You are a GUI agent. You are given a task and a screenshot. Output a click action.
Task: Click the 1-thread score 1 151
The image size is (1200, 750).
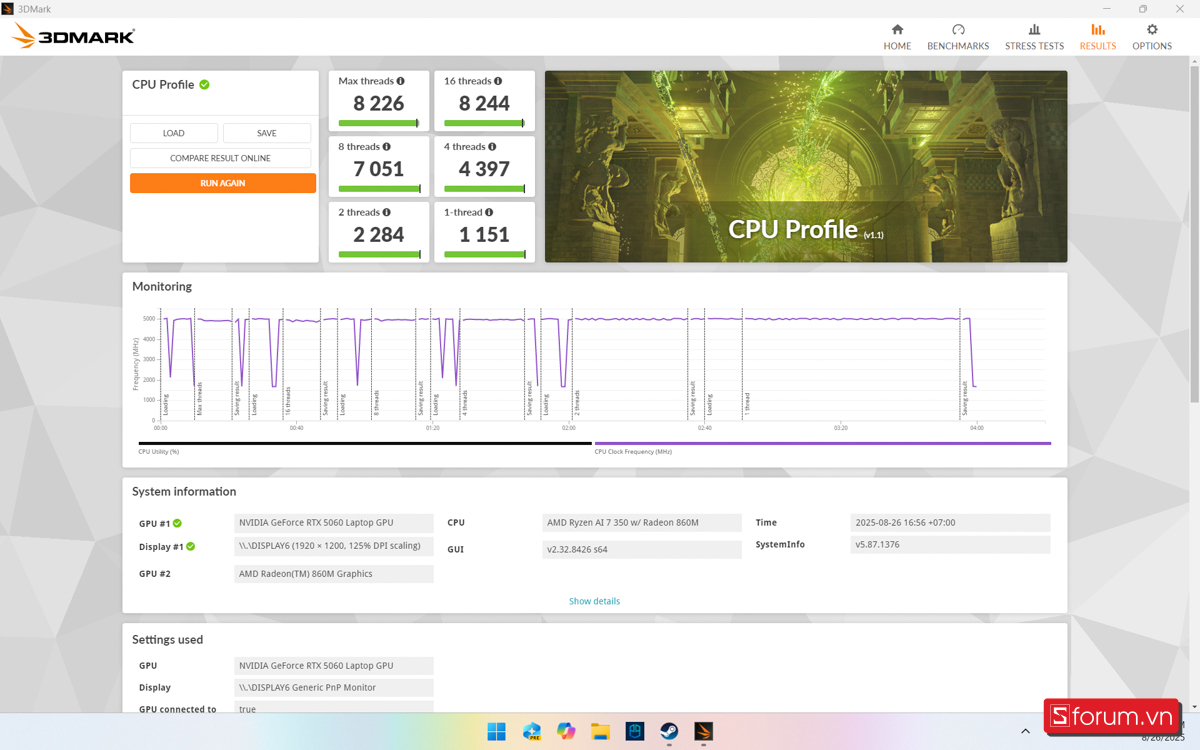[x=484, y=234]
